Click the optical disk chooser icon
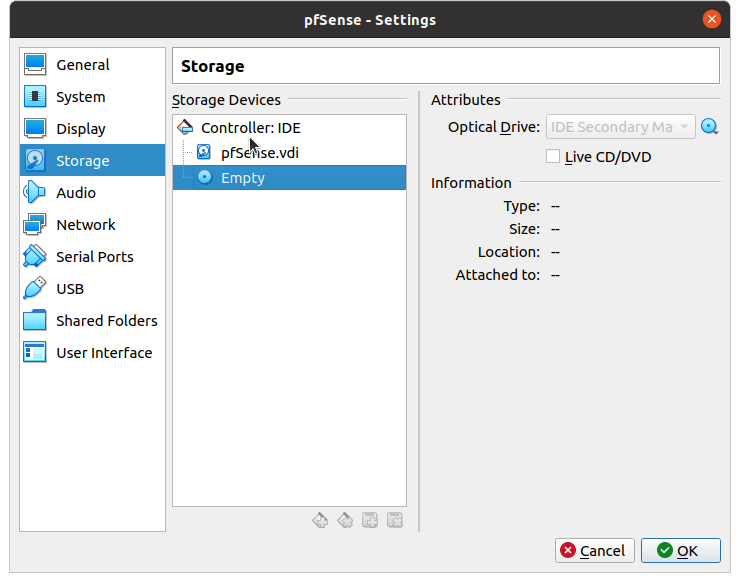Screen dimensions: 740x582 (709, 127)
